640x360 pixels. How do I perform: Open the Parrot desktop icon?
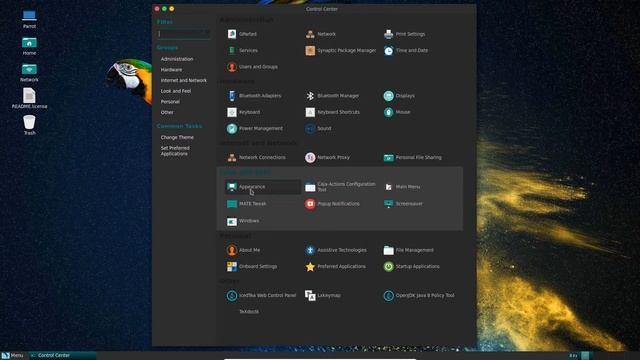[x=29, y=19]
